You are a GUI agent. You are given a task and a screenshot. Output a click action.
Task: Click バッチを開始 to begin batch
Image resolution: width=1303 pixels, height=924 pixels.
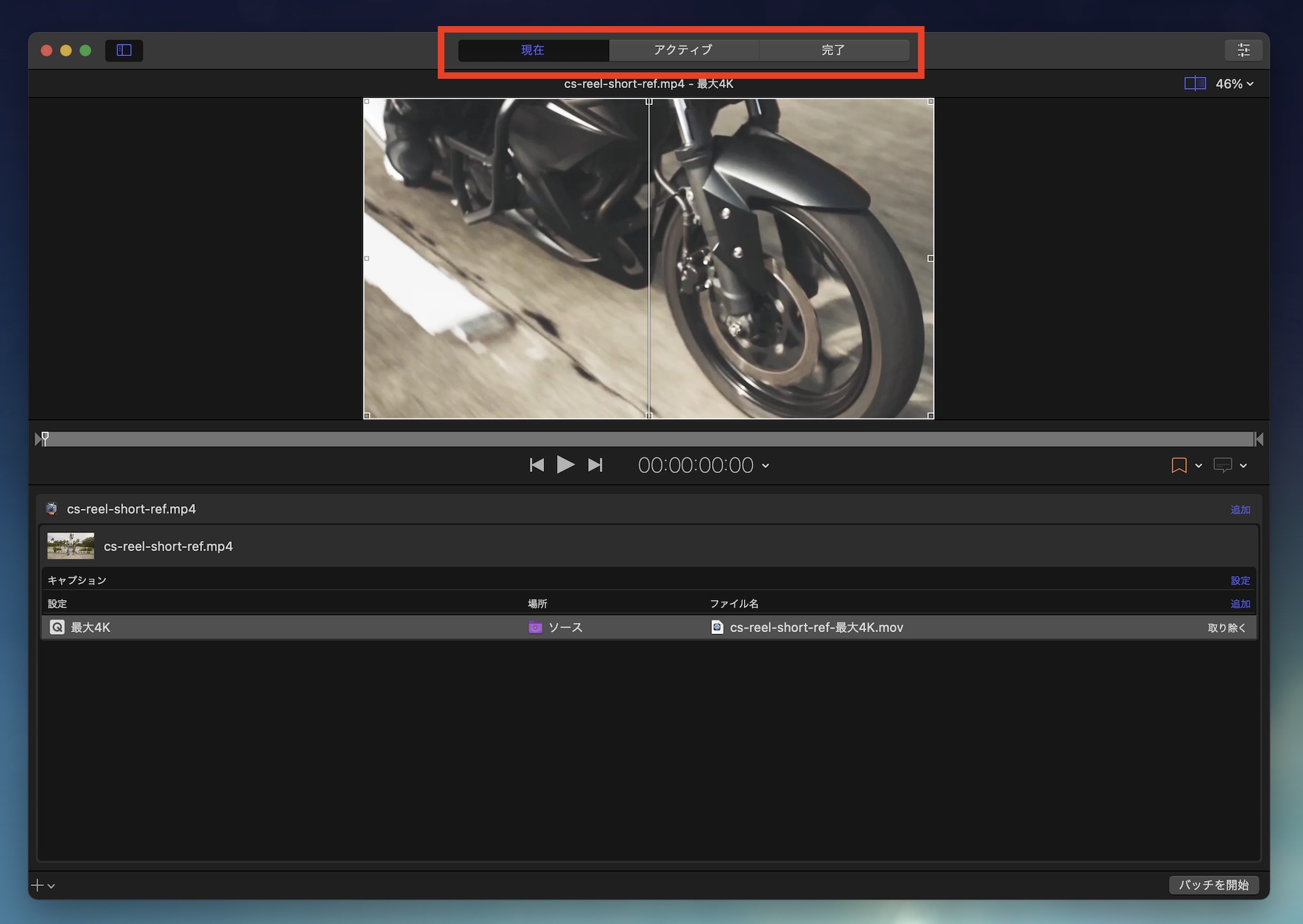1213,884
